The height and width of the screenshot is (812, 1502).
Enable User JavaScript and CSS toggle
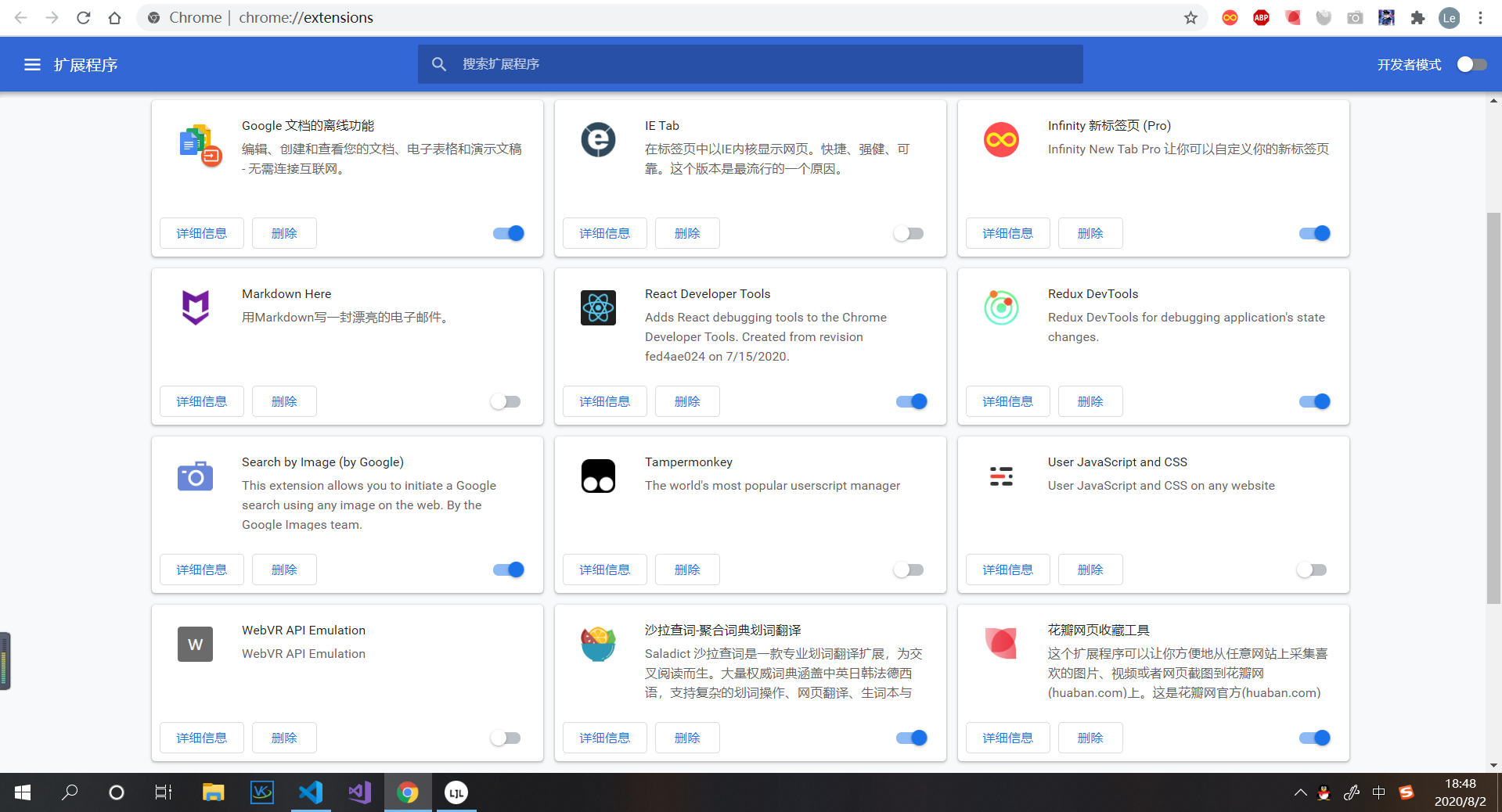pos(1312,569)
